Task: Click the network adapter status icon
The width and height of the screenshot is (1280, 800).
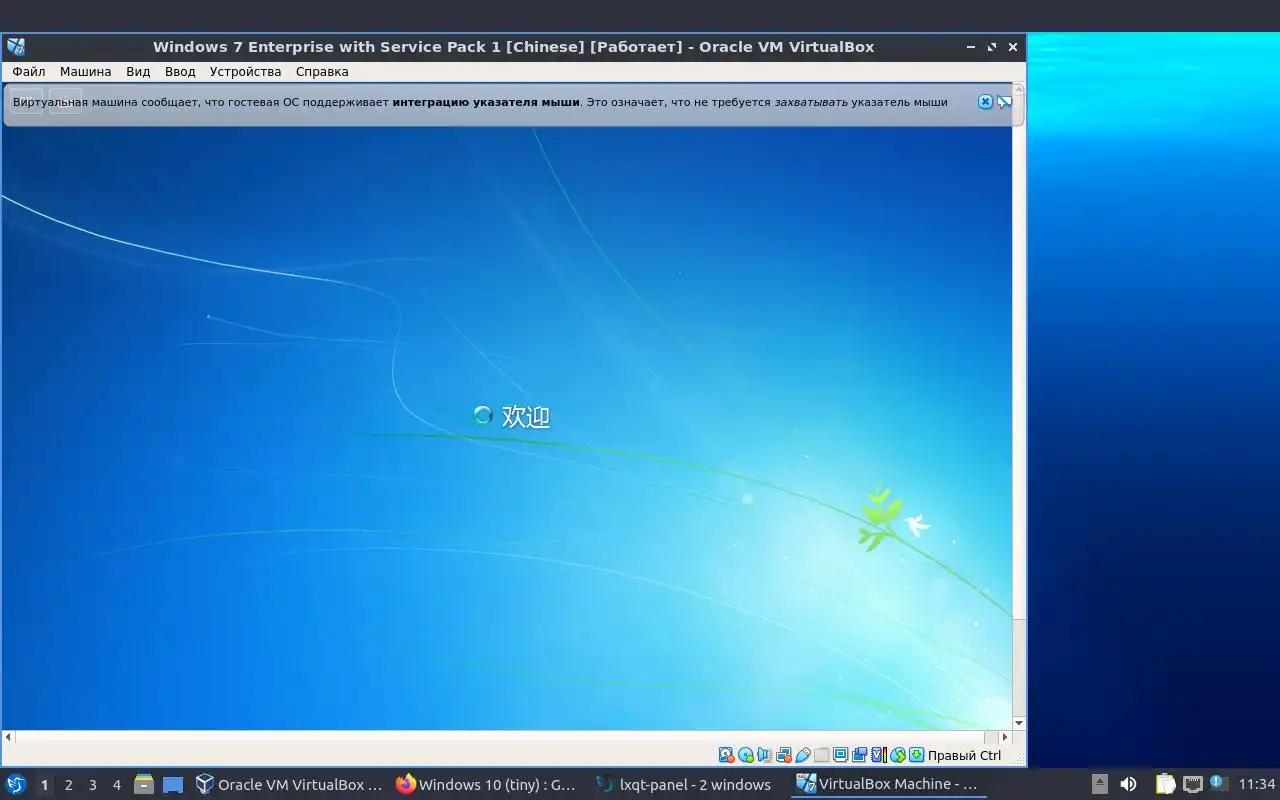Action: coord(784,755)
